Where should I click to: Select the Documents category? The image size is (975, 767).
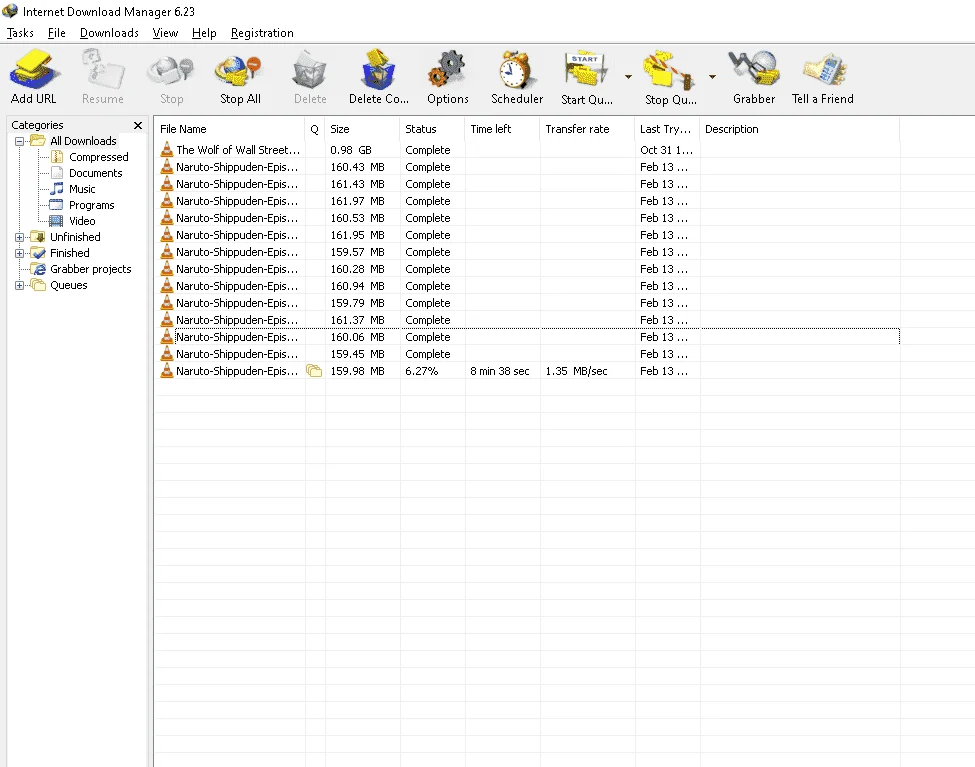click(x=96, y=174)
